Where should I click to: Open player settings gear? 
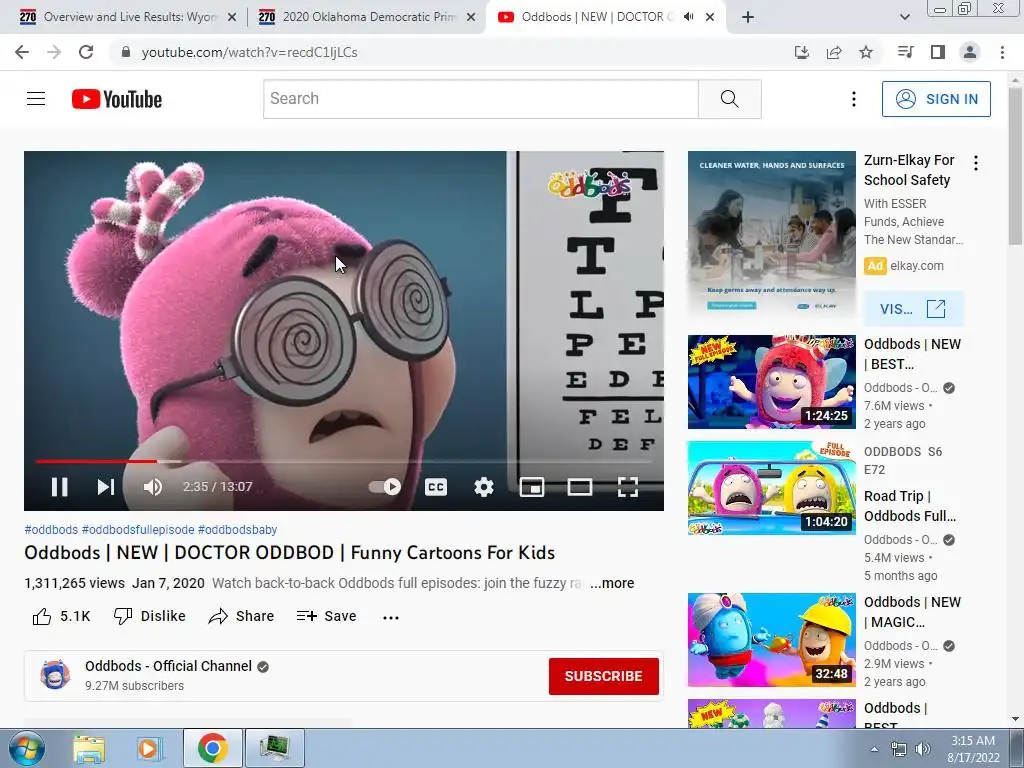(x=484, y=487)
